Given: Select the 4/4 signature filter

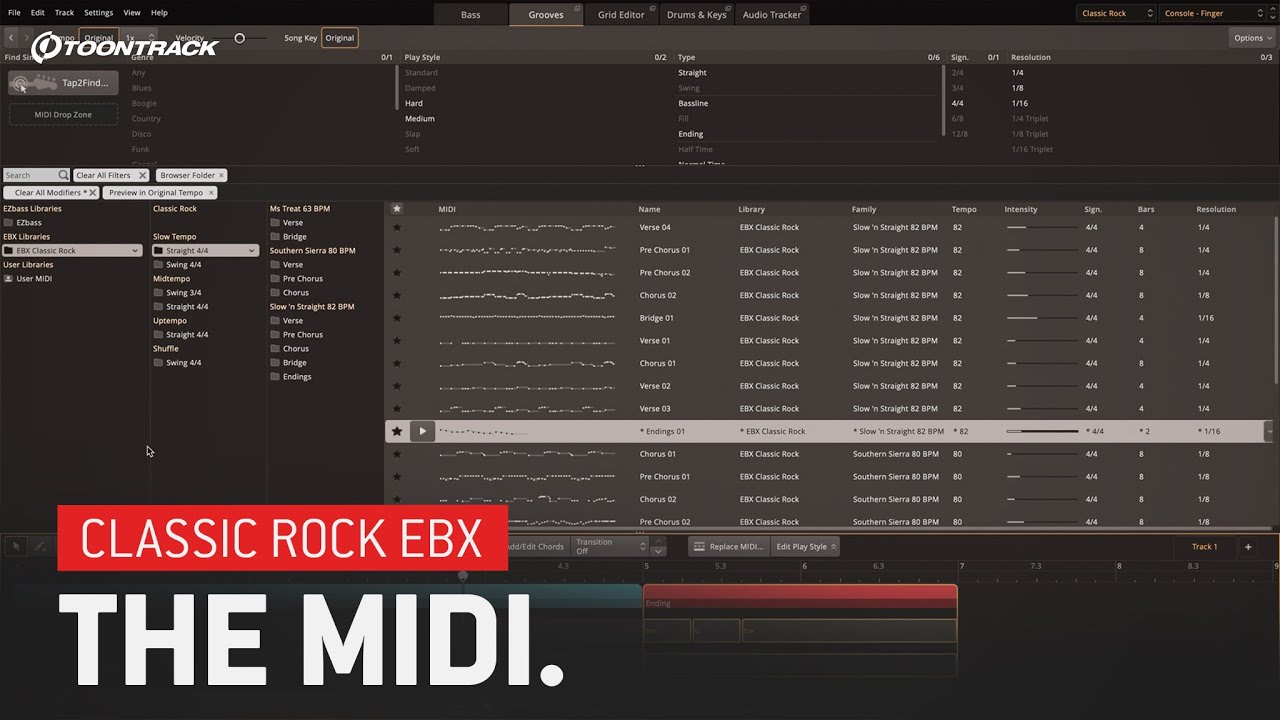Looking at the screenshot, I should click(958, 103).
